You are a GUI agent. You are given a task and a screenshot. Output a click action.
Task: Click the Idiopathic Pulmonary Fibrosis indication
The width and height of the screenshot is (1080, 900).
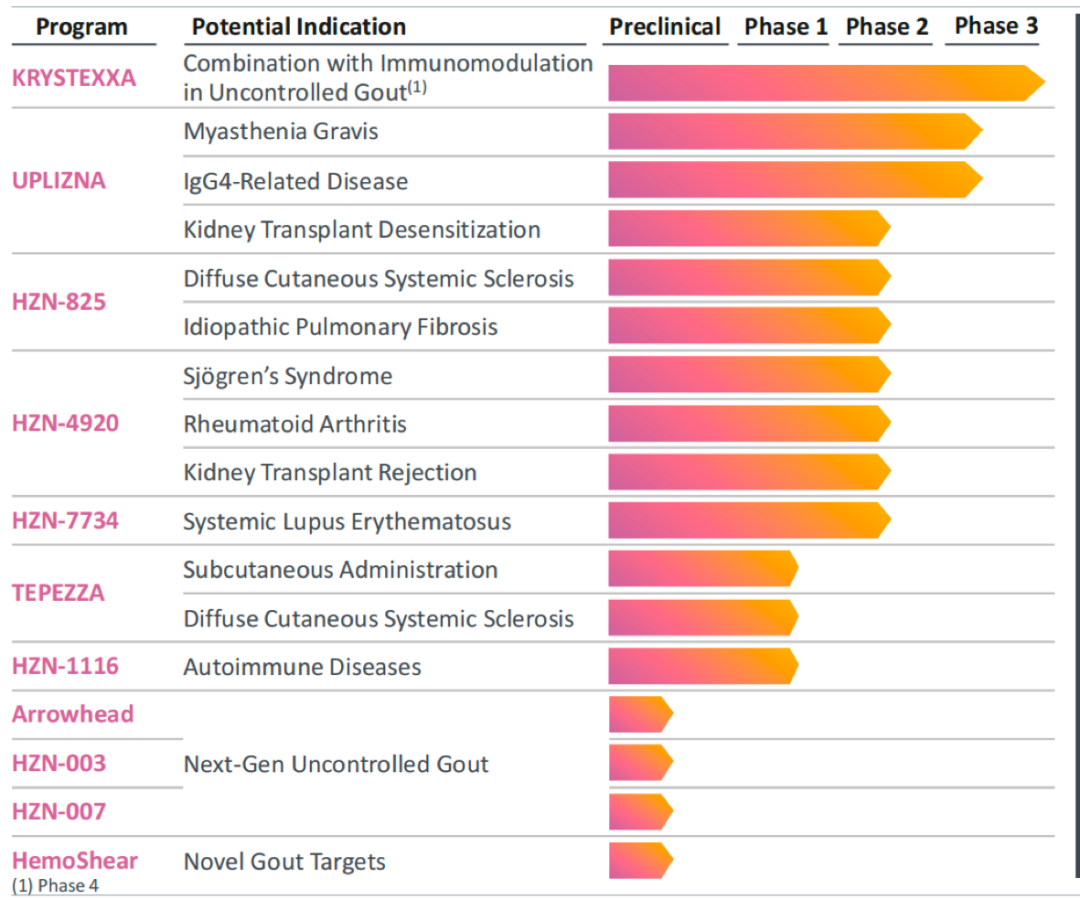point(340,327)
